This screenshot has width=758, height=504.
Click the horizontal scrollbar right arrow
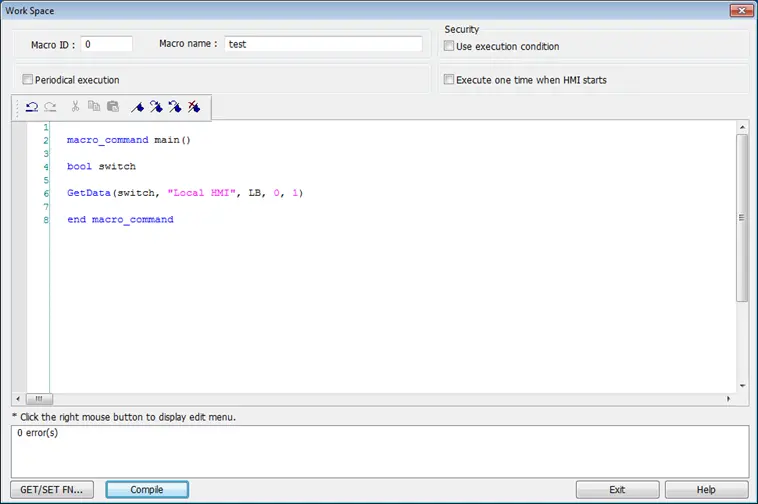click(729, 399)
